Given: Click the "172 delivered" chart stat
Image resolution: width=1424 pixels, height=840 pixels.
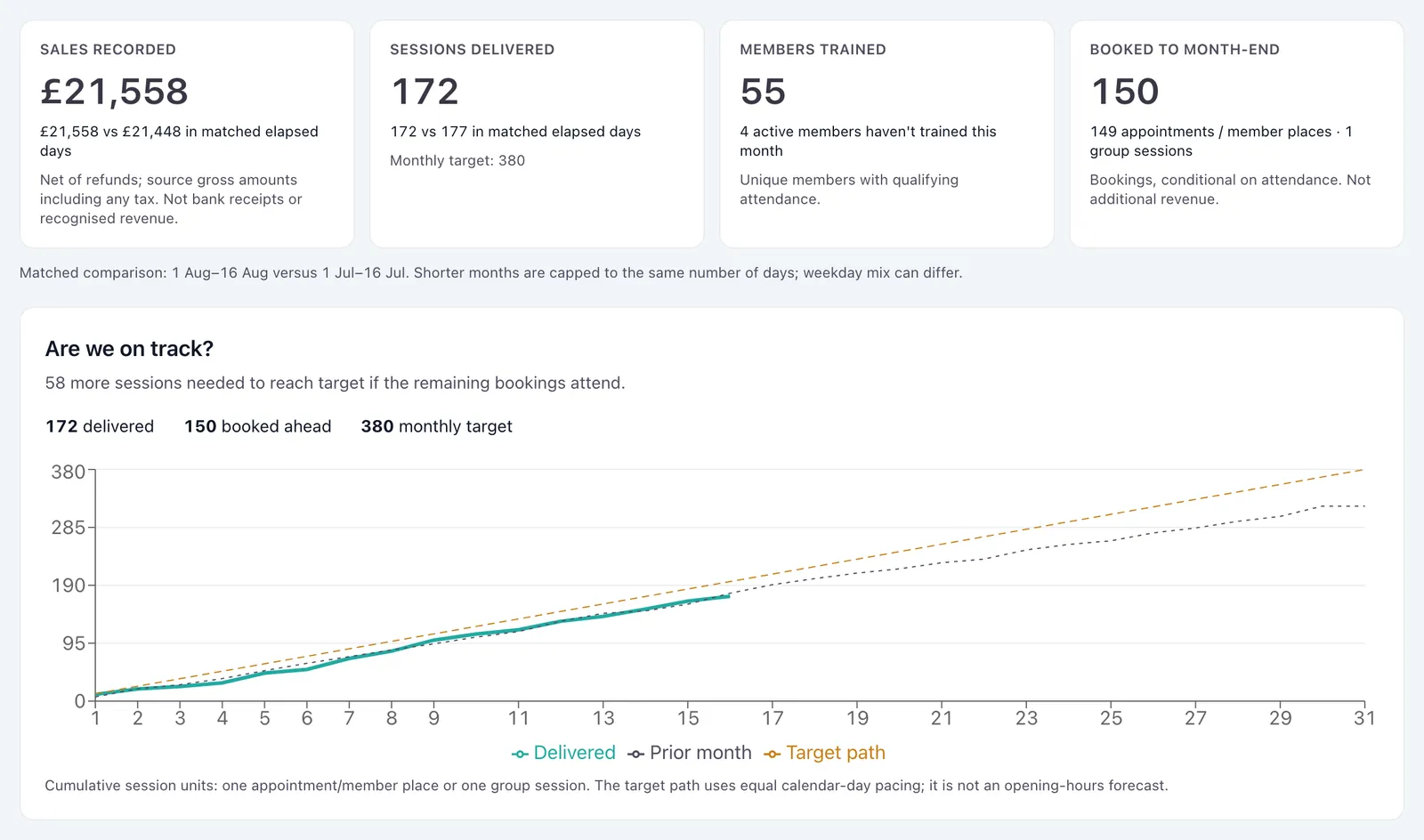Looking at the screenshot, I should point(100,427).
